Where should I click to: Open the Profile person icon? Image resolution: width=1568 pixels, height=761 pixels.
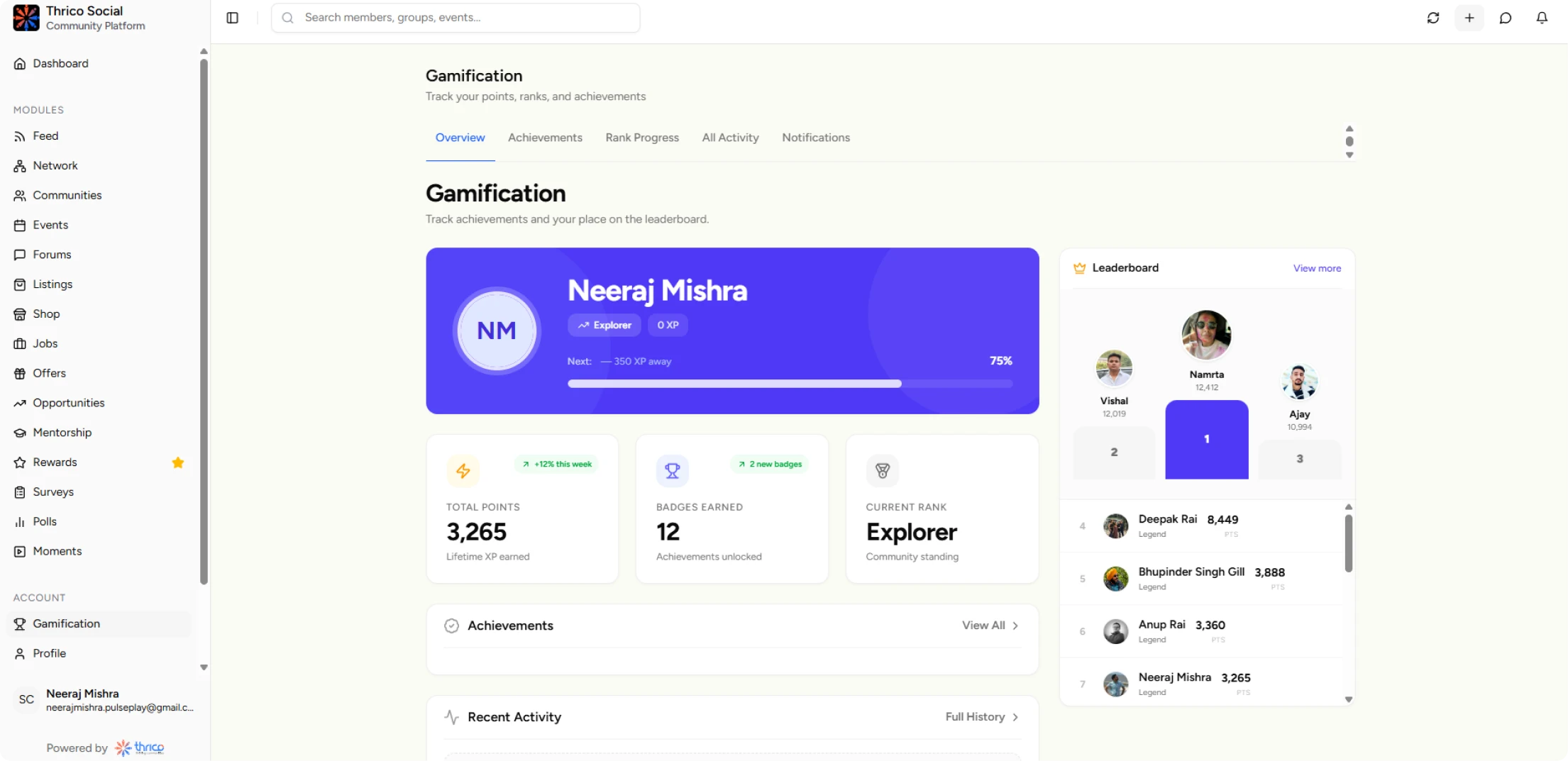[20, 654]
